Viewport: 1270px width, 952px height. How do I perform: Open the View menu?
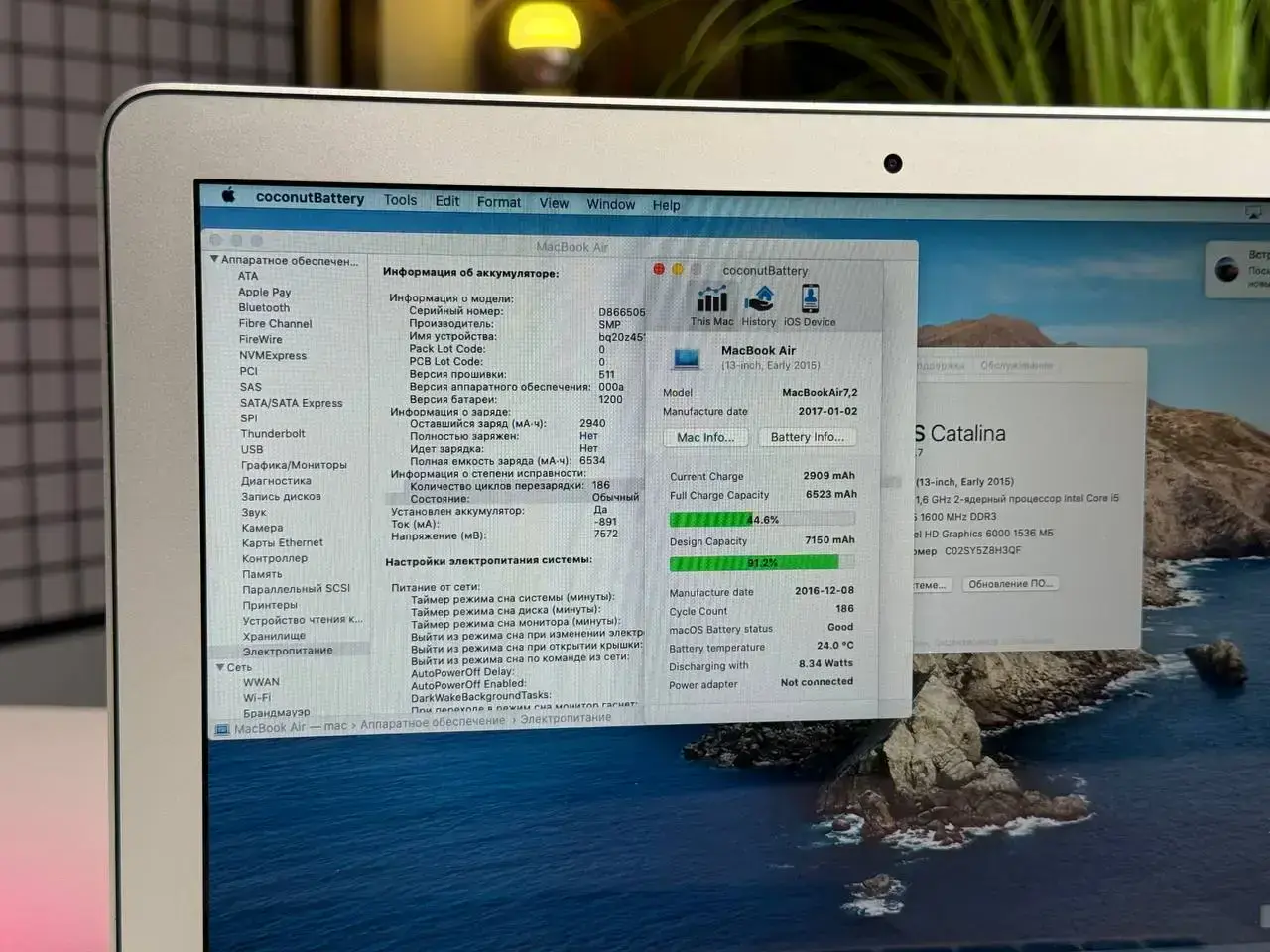(554, 203)
